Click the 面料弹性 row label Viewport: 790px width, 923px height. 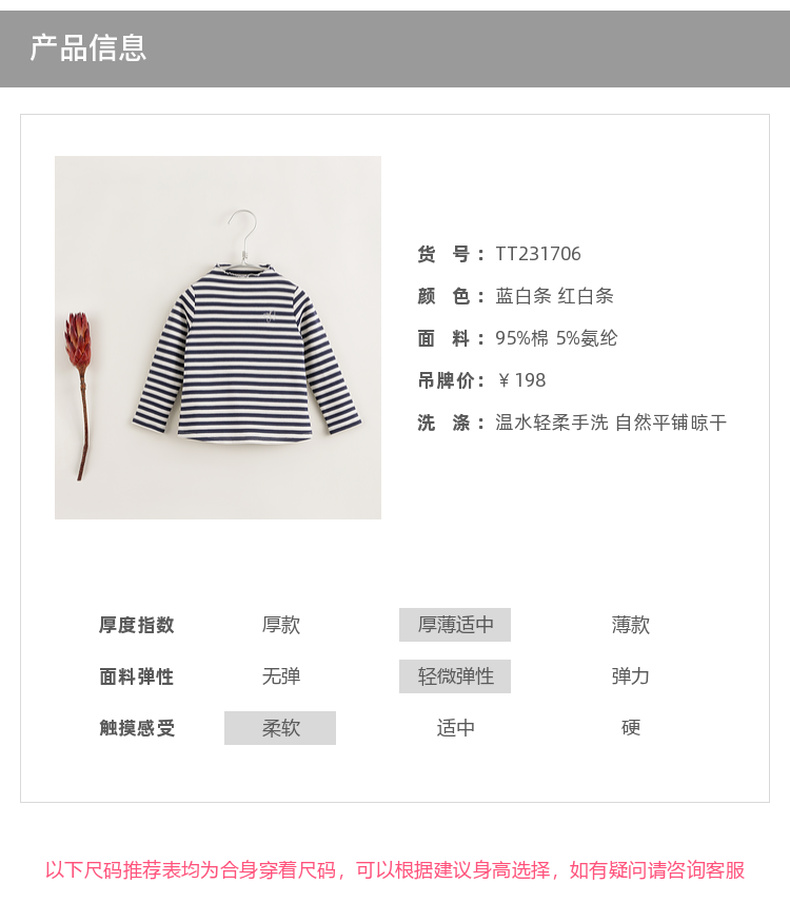pos(137,676)
